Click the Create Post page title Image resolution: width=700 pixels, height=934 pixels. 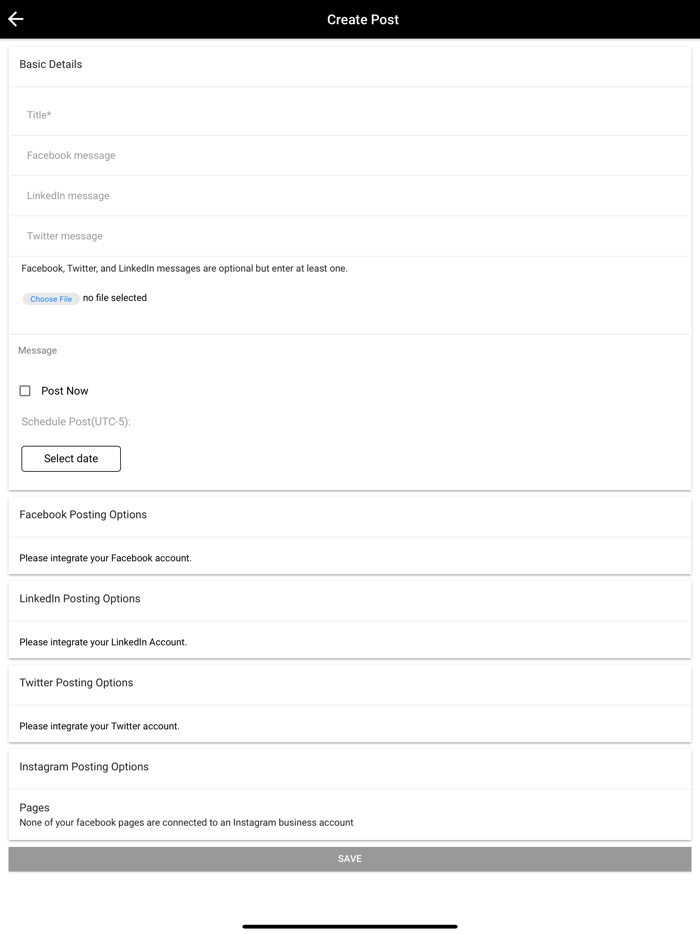click(x=363, y=19)
